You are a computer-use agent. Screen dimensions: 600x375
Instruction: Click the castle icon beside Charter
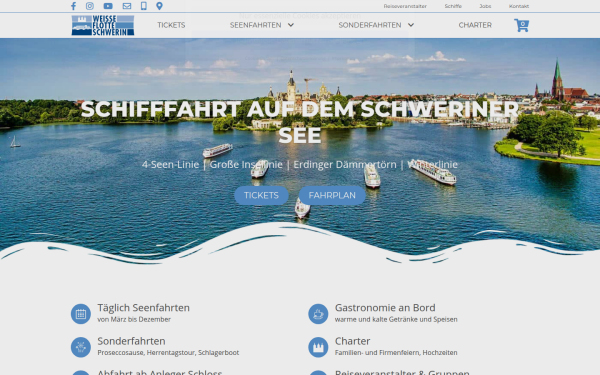[x=318, y=347]
